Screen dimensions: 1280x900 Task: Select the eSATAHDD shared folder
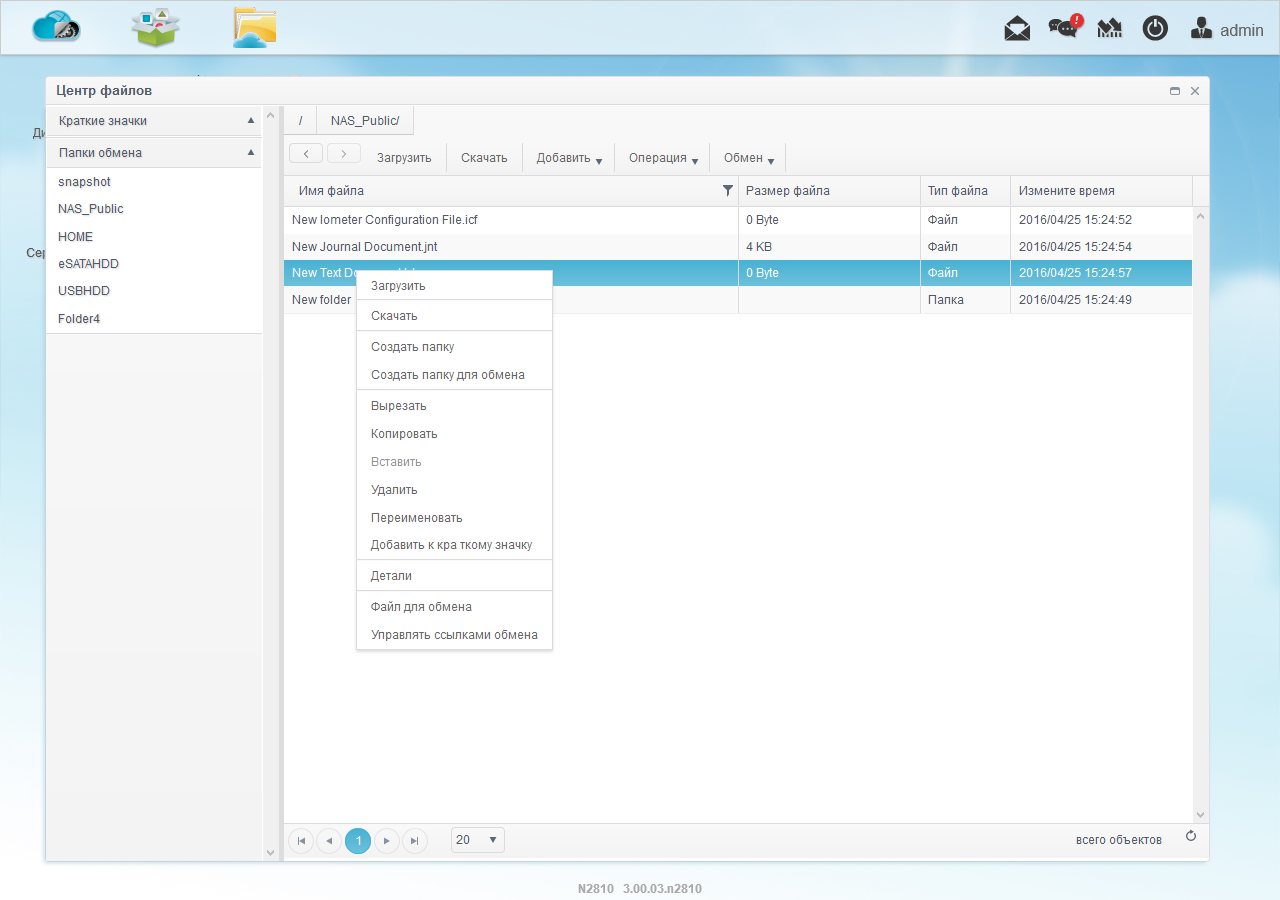89,264
